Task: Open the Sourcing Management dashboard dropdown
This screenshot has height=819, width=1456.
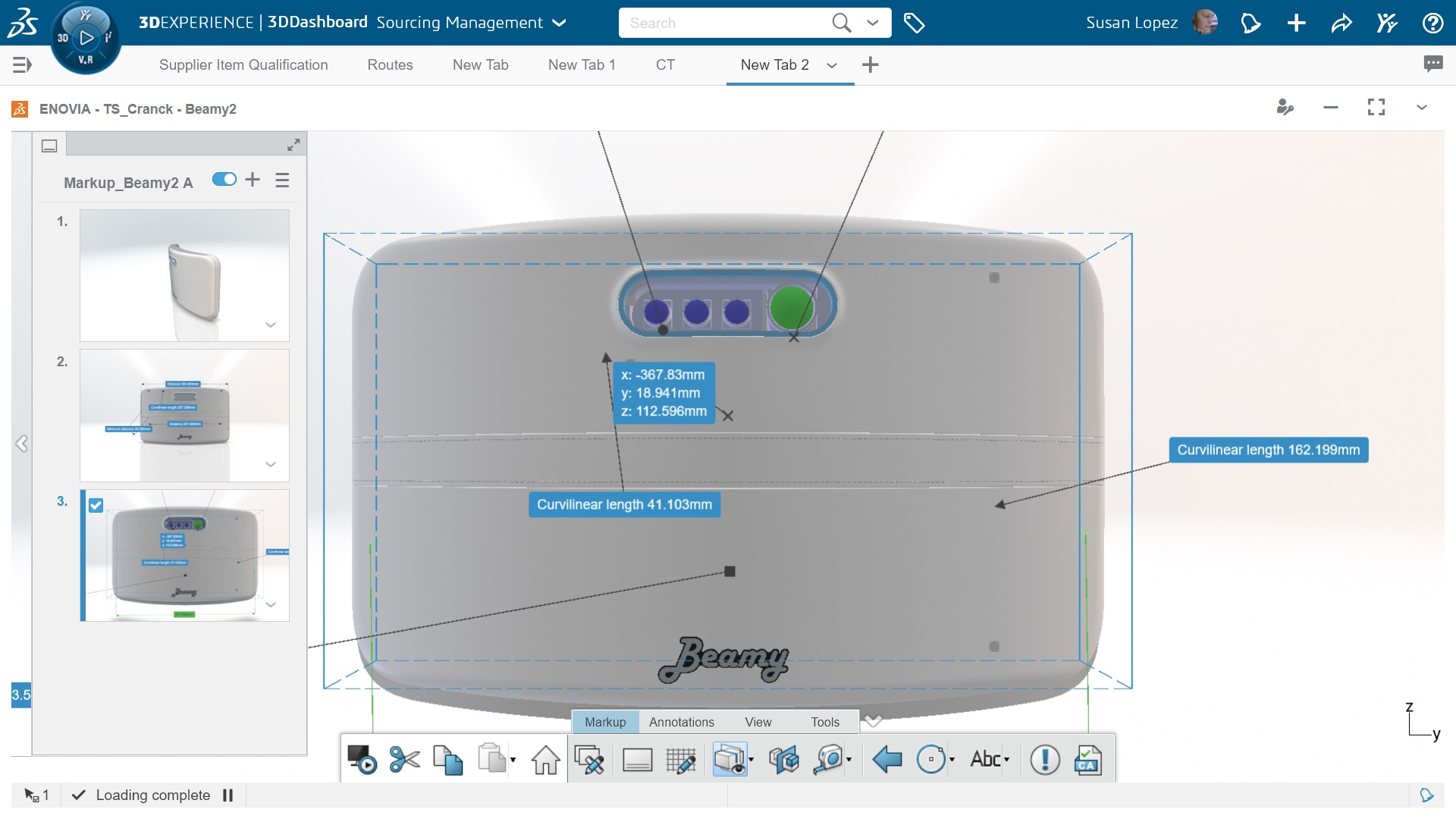Action: click(560, 23)
